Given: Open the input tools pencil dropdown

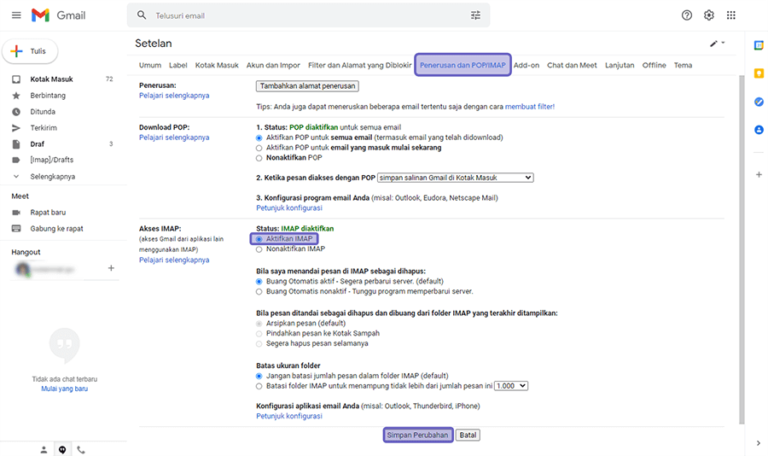Looking at the screenshot, I should [717, 43].
